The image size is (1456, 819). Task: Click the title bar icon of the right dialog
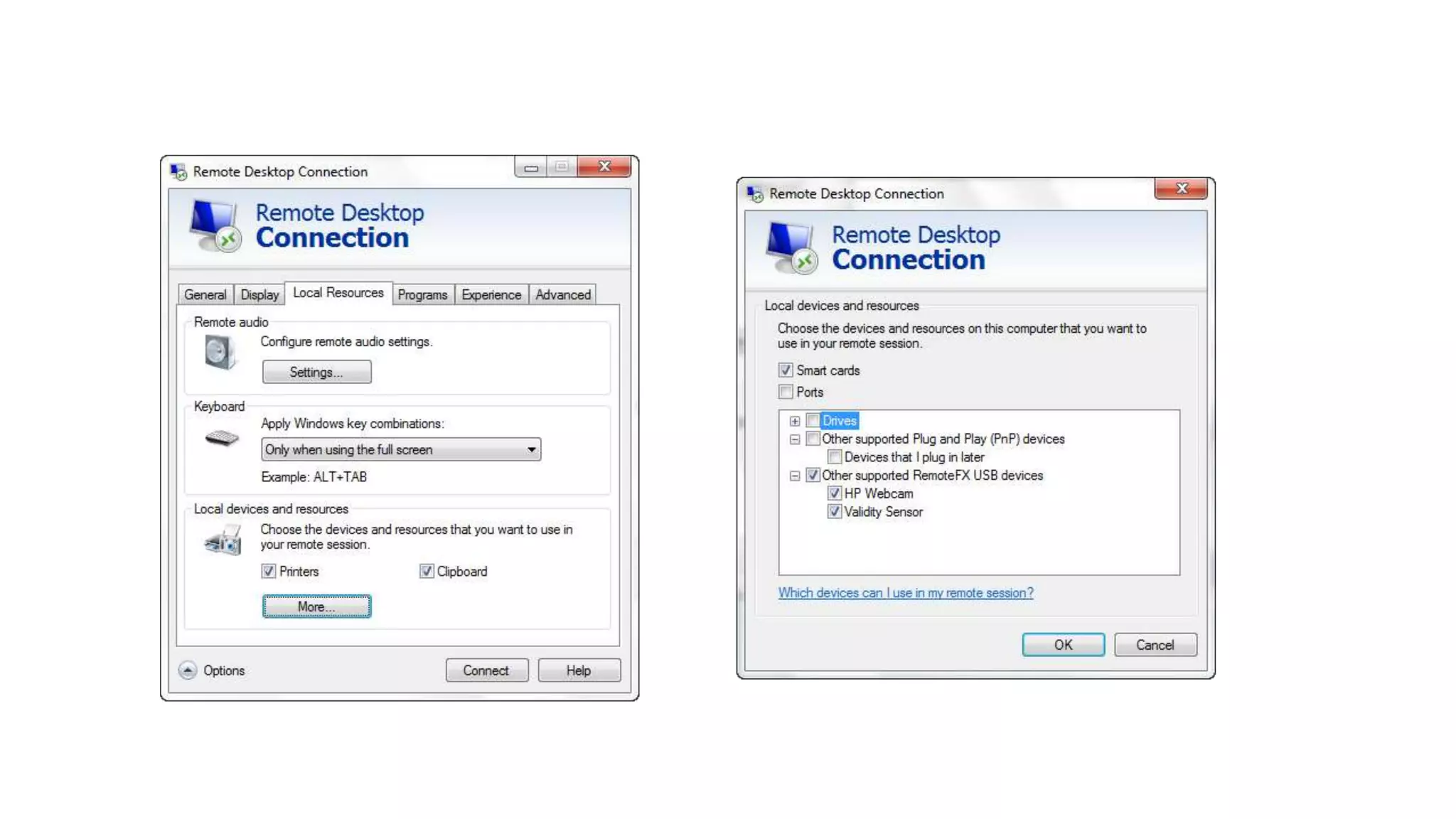755,193
